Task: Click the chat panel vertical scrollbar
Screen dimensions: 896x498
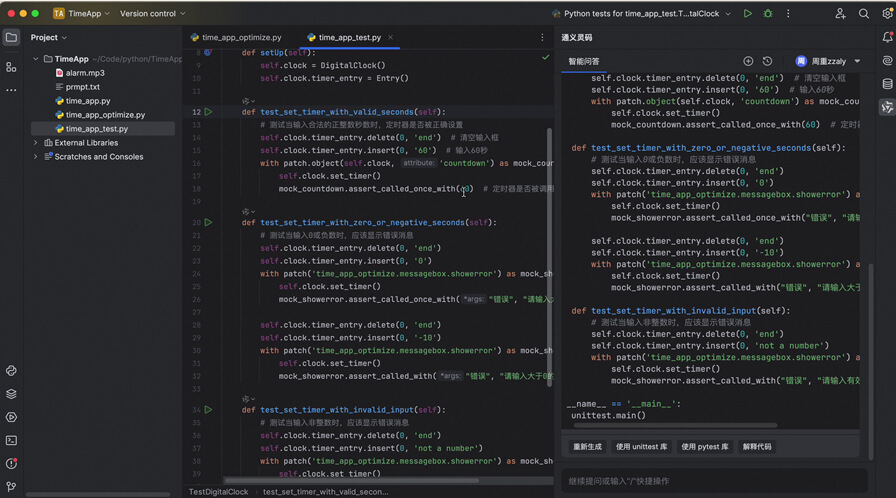Action: click(x=870, y=361)
